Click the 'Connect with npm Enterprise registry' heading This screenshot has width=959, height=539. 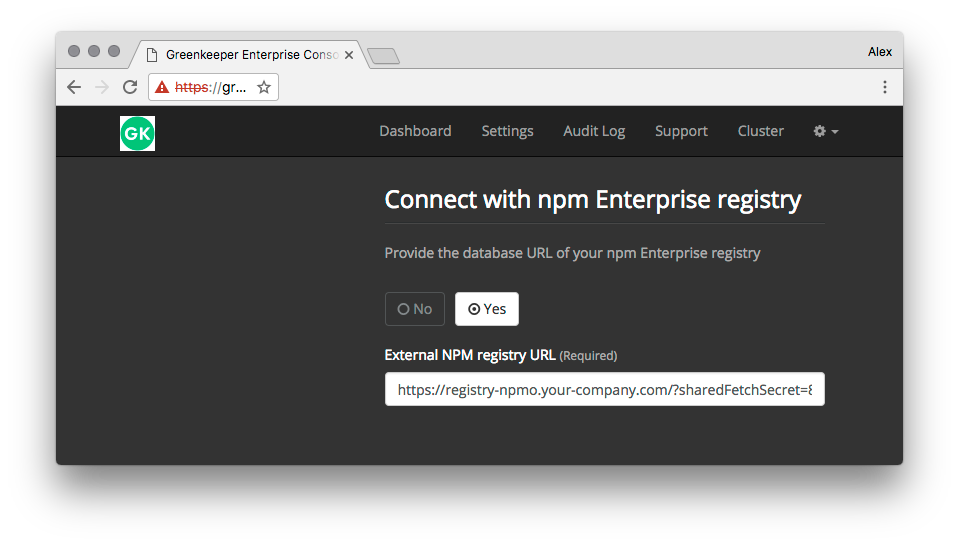593,199
